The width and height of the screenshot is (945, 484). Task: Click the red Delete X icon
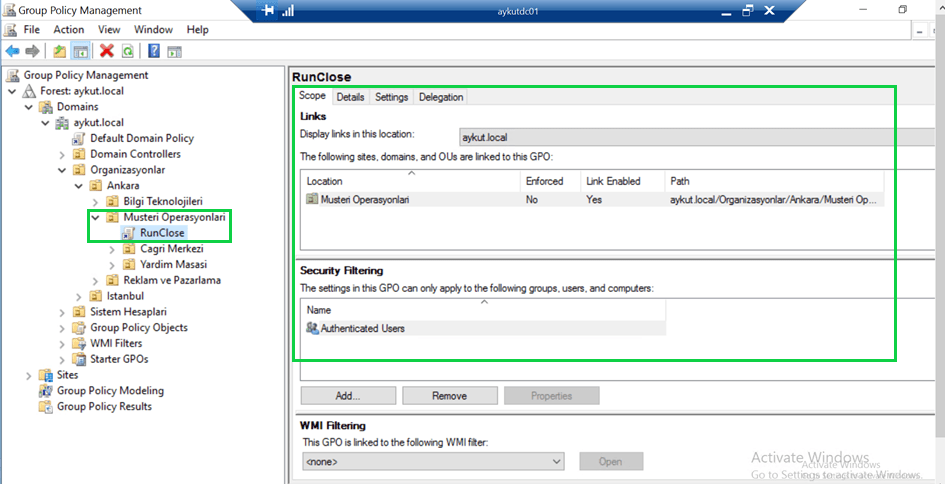107,51
